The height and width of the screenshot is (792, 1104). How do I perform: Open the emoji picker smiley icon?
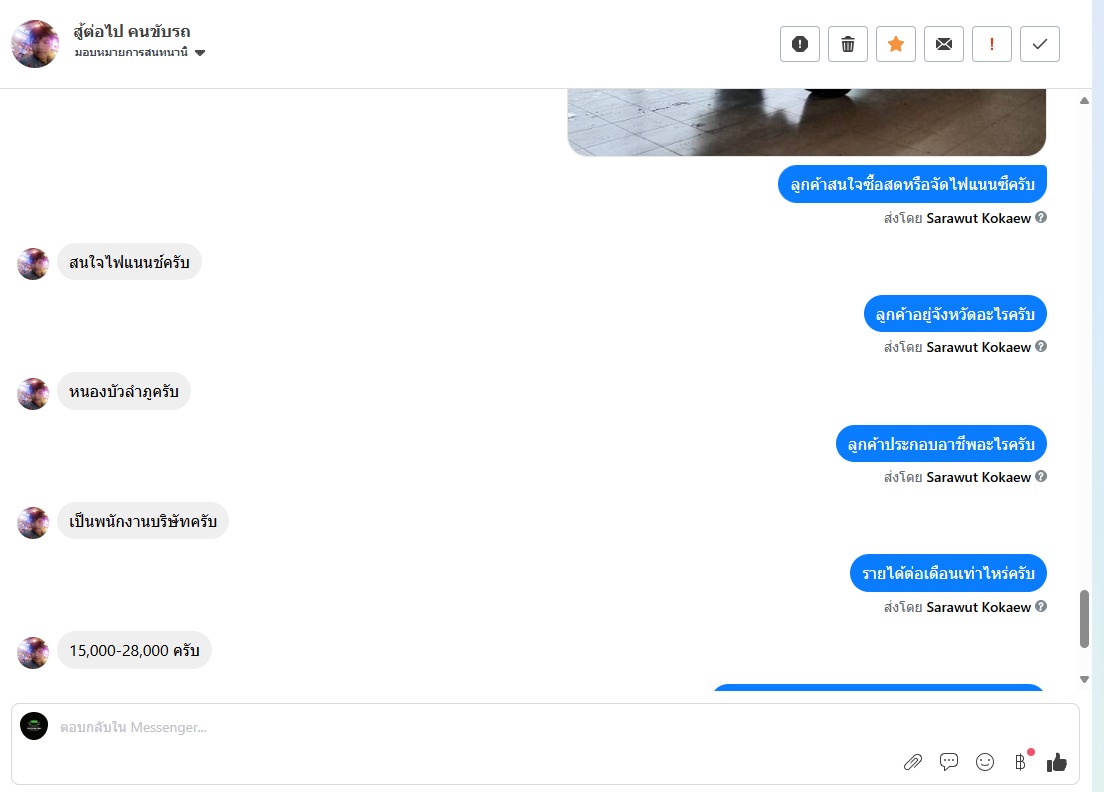click(984, 762)
